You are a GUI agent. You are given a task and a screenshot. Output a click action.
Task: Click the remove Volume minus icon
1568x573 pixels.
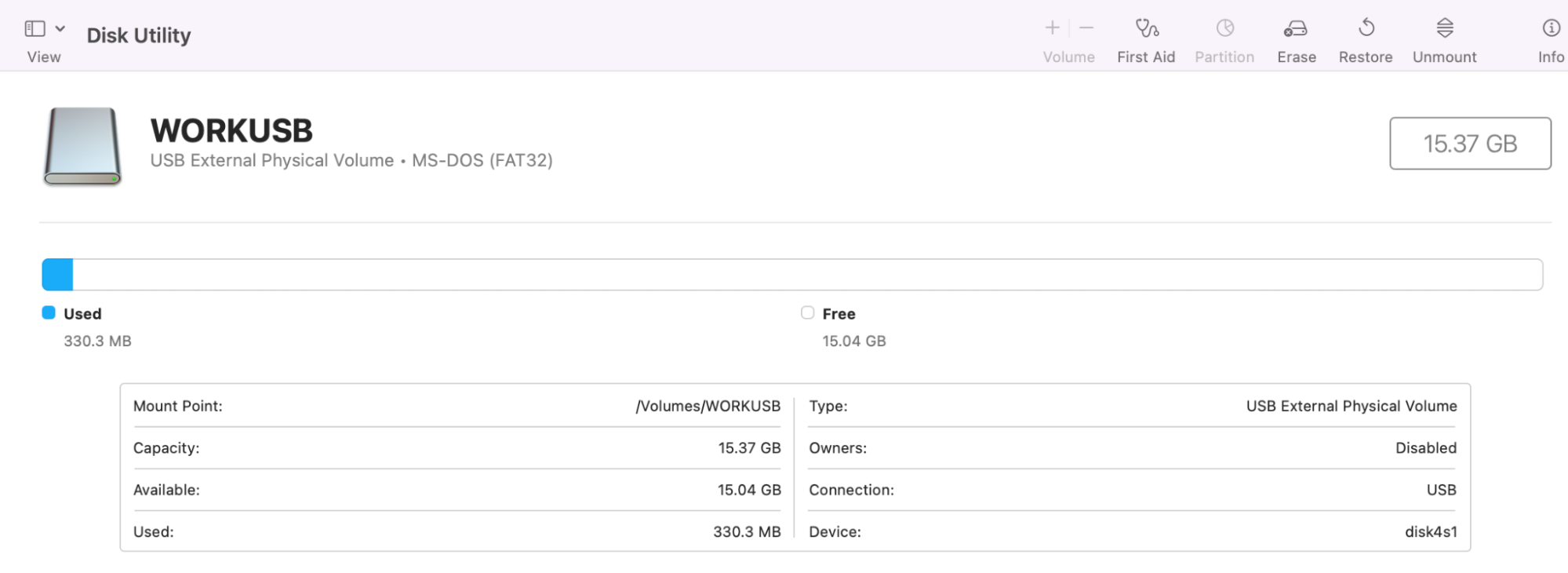tap(1086, 28)
